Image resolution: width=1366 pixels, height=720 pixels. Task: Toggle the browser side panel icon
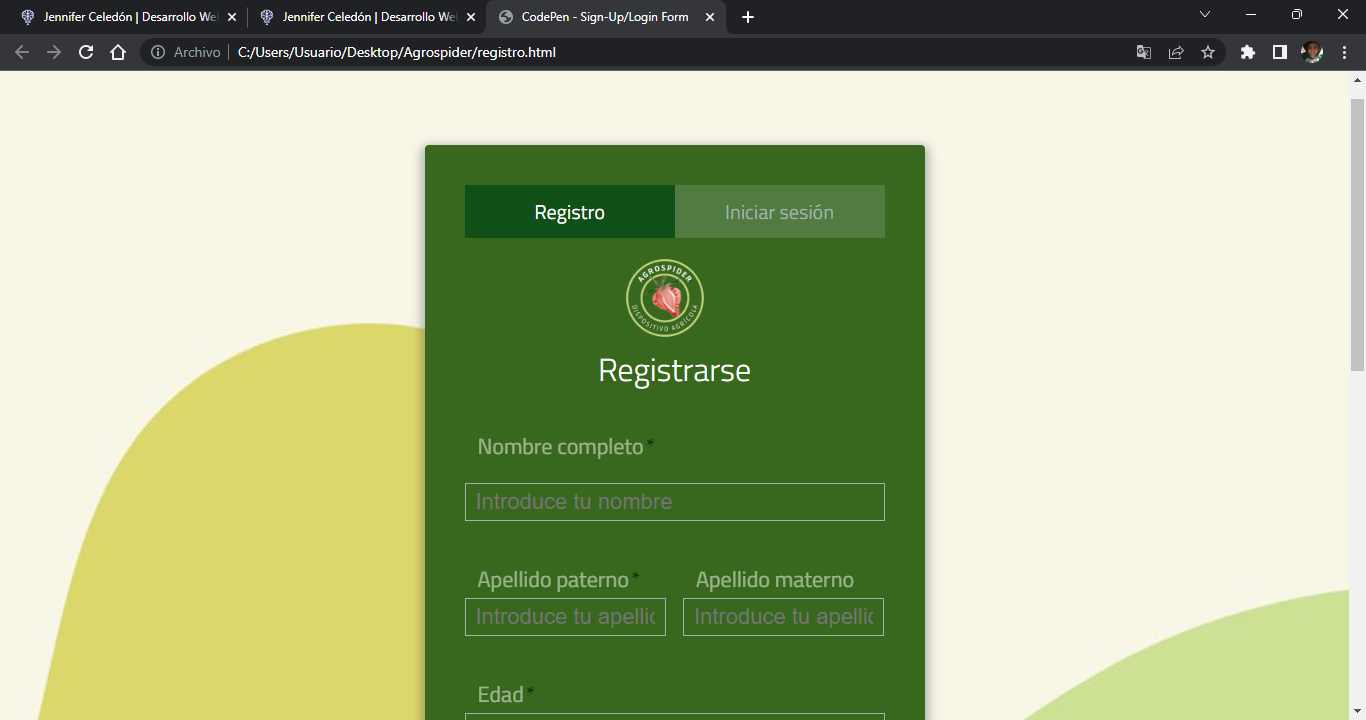(1279, 53)
